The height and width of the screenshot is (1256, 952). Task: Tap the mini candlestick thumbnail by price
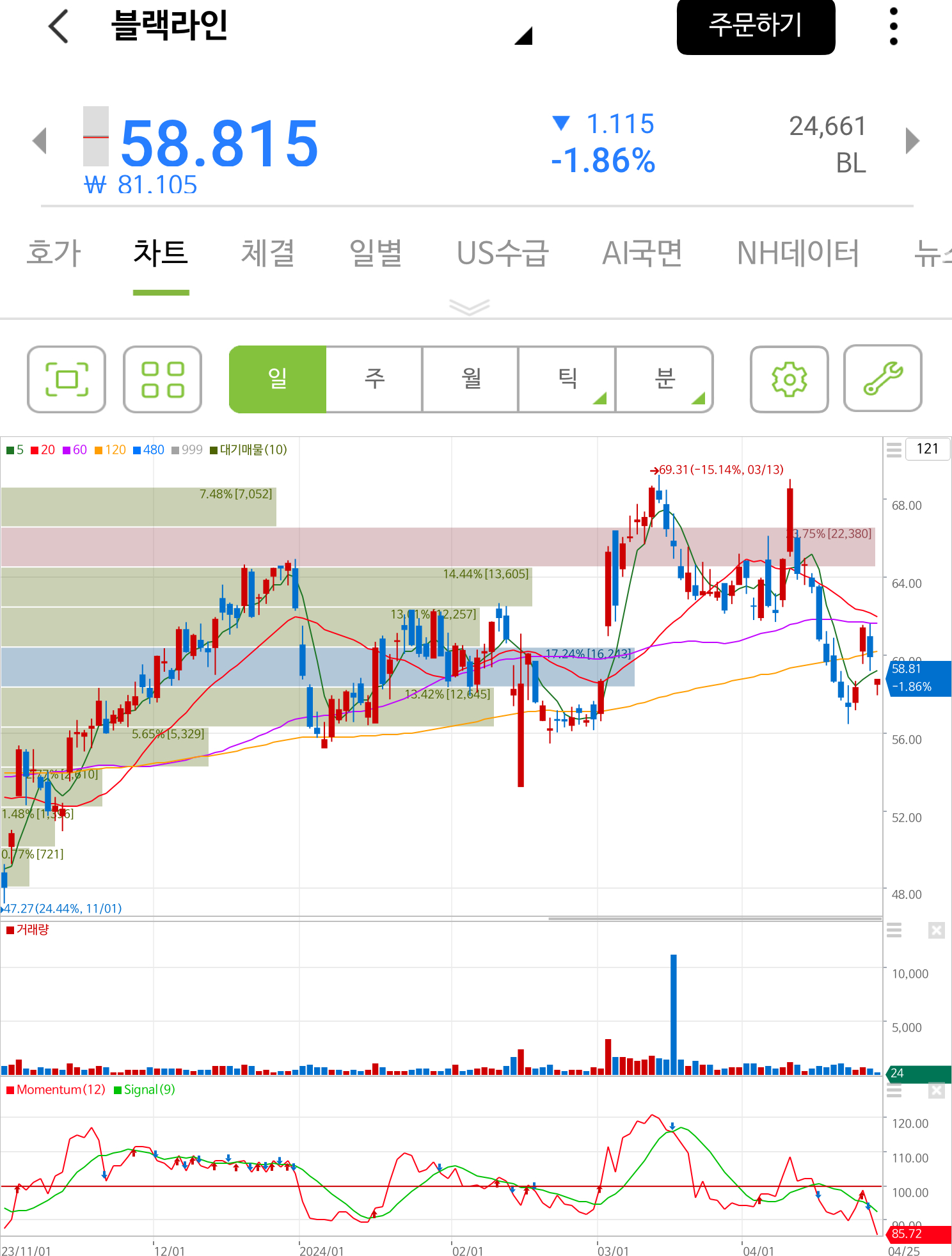pyautogui.click(x=96, y=136)
